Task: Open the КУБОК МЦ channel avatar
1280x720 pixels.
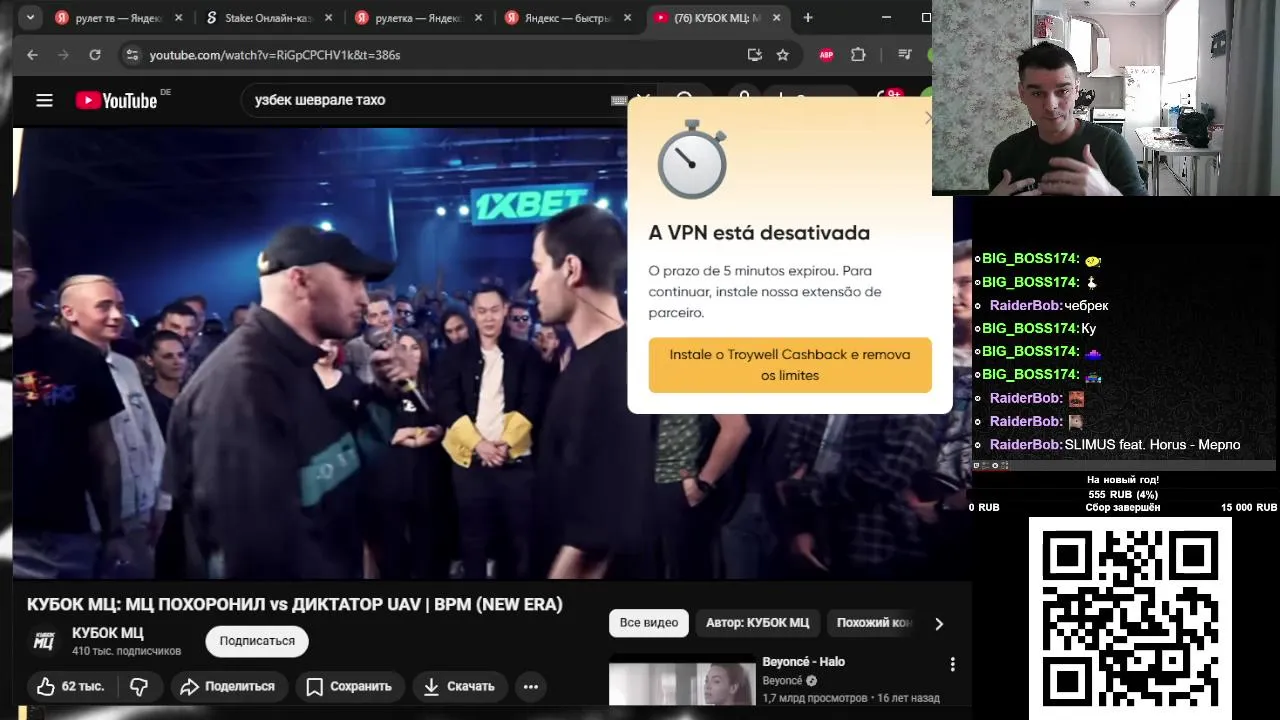Action: [x=44, y=641]
